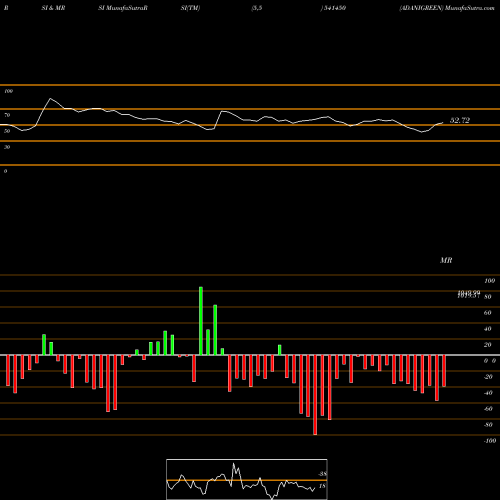This screenshot has height=500, width=500.
Task: Click the RSI value 52.72 label
Action: pos(460,120)
